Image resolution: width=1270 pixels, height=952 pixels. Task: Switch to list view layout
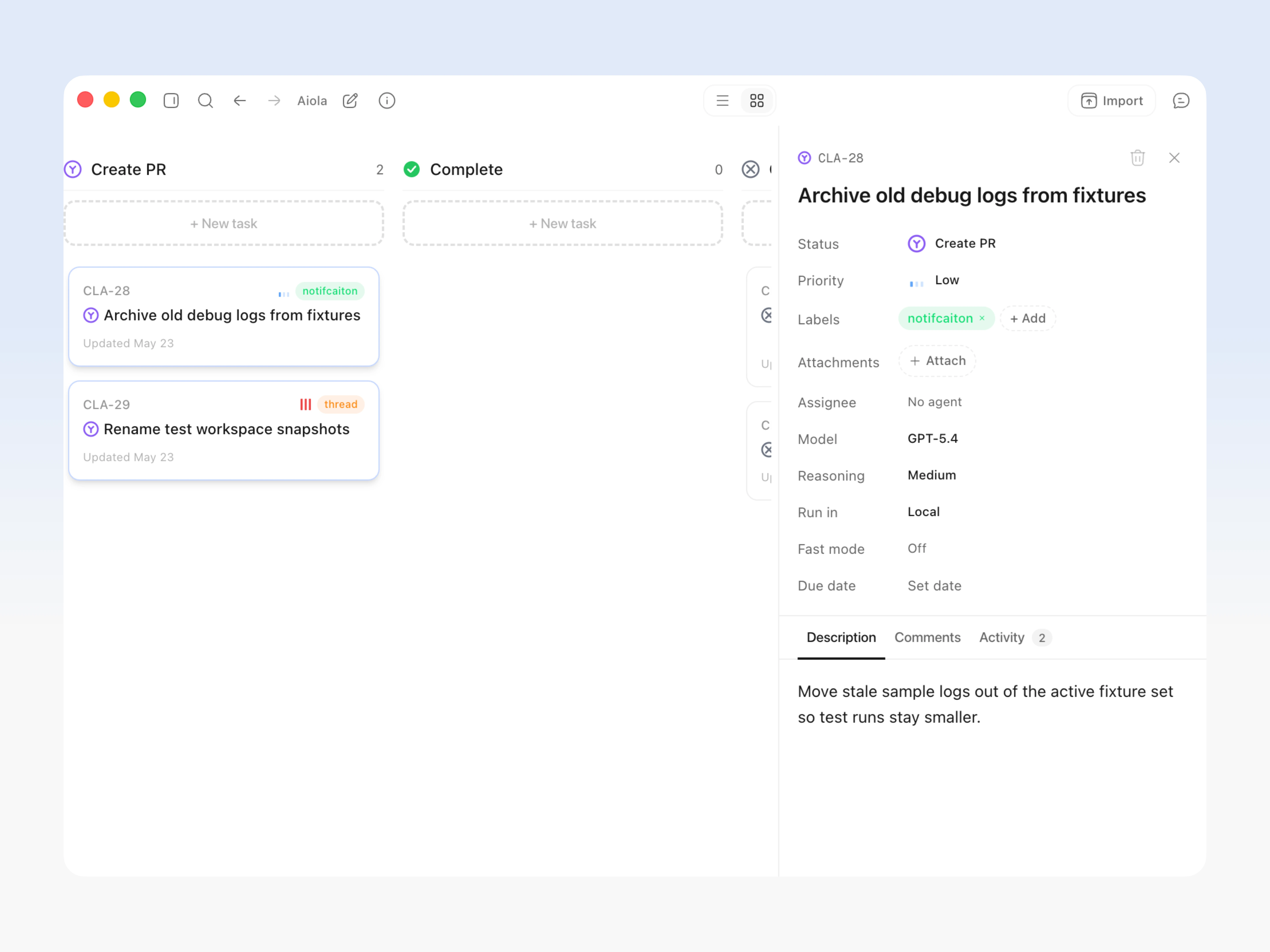(722, 100)
